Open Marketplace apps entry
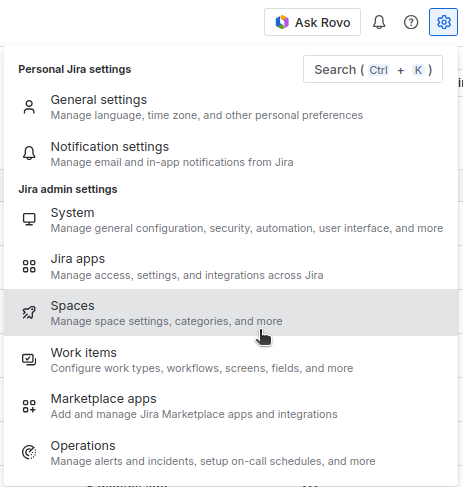Image resolution: width=463 pixels, height=487 pixels. coord(231,406)
